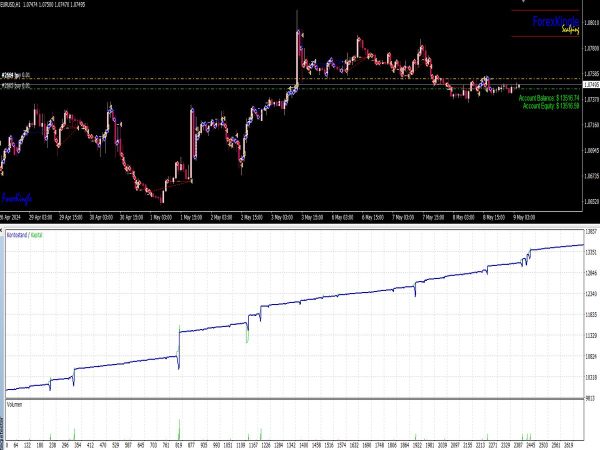
Task: Click the Kontostand legend label
Action: [17, 235]
